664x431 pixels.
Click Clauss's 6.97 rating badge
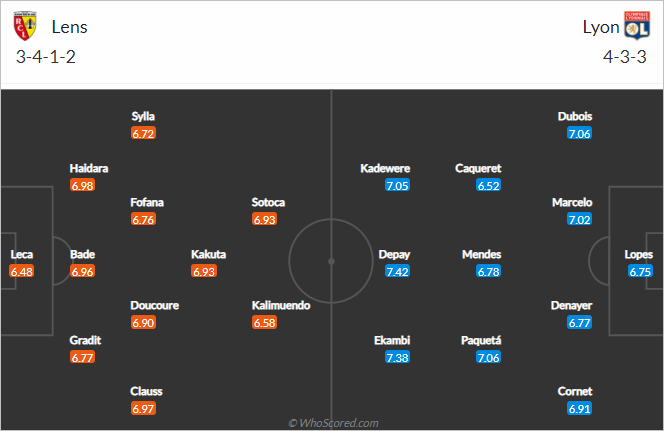(143, 408)
